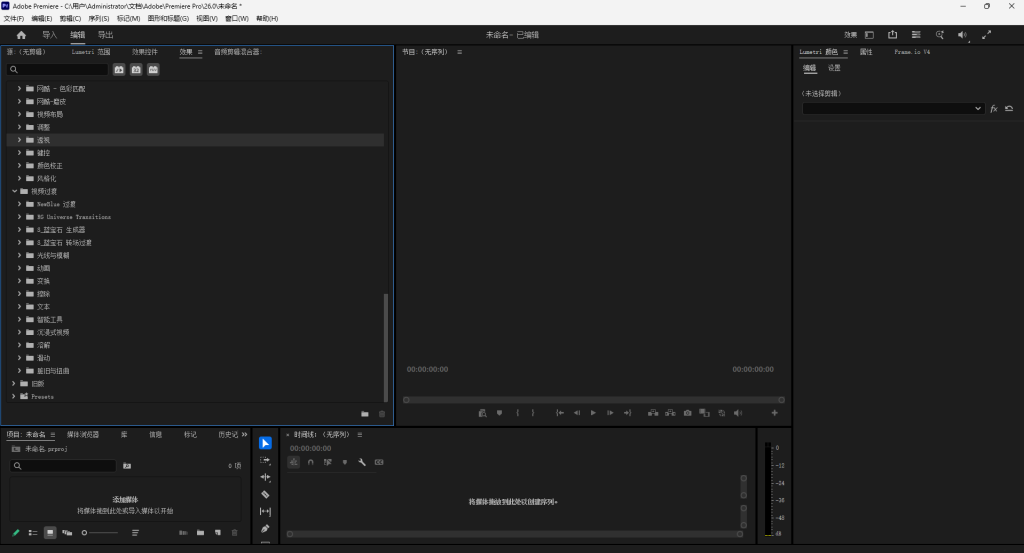The height and width of the screenshot is (553, 1024).
Task: Open the 序列(S) menu
Action: click(99, 18)
